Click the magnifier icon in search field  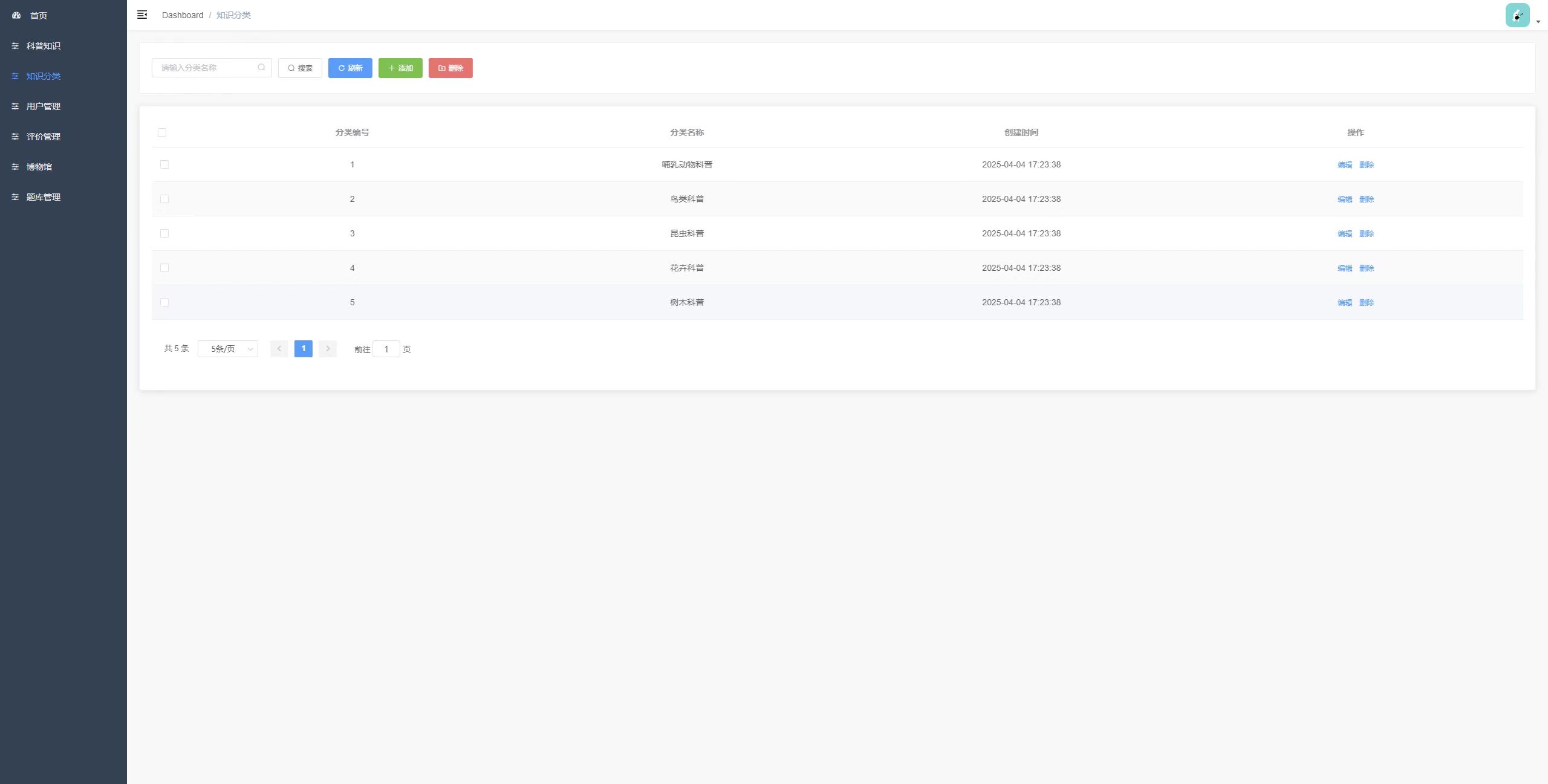pyautogui.click(x=261, y=68)
